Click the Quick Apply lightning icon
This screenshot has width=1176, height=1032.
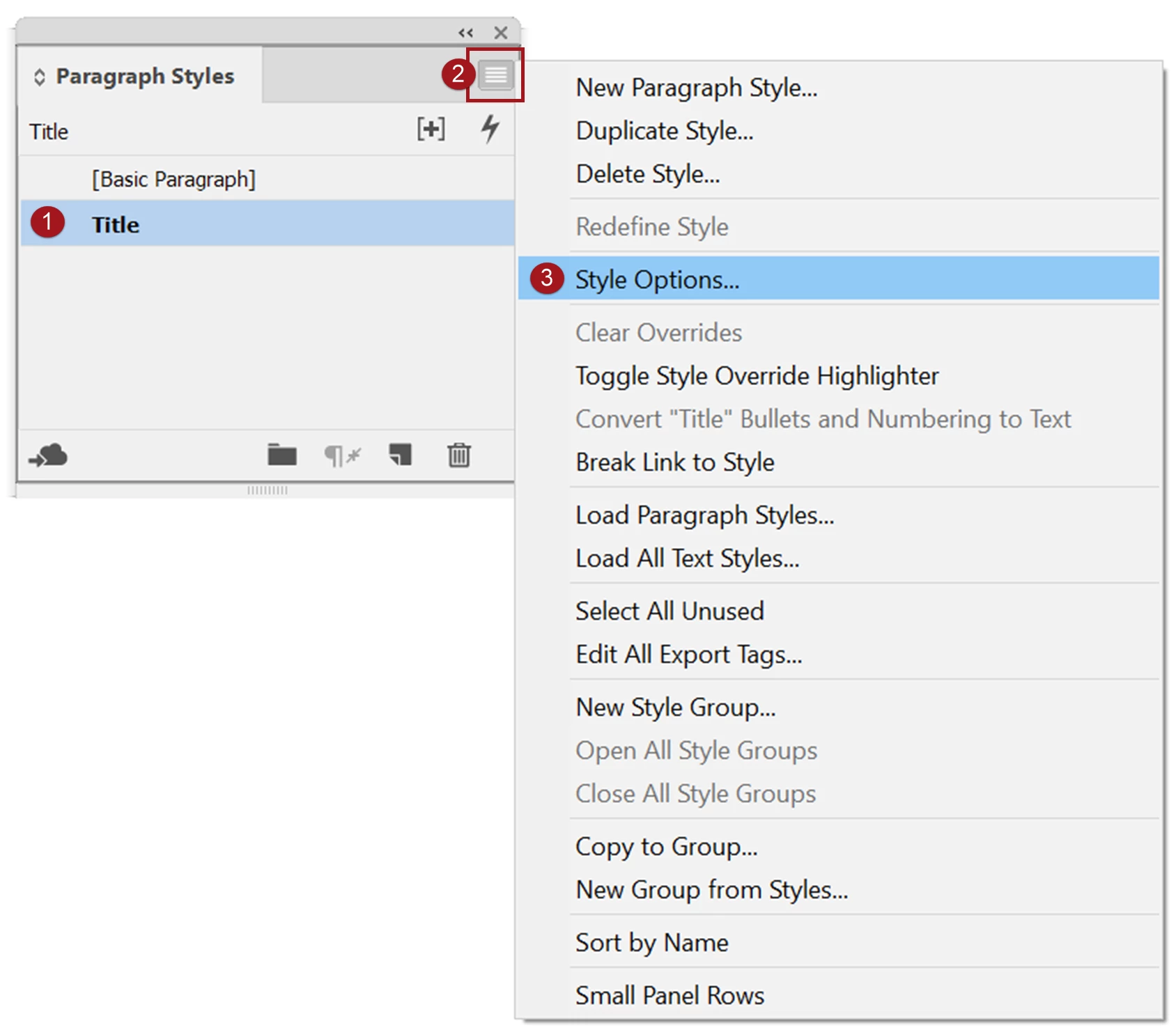(x=490, y=129)
